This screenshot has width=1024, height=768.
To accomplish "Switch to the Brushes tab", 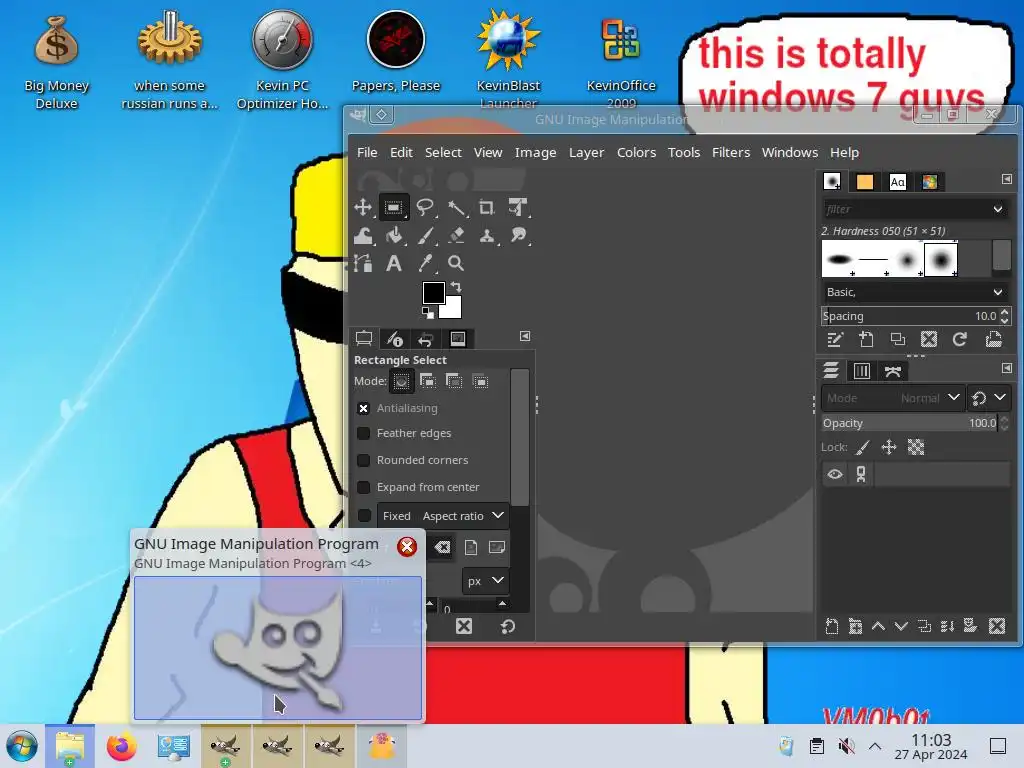I will (x=832, y=182).
